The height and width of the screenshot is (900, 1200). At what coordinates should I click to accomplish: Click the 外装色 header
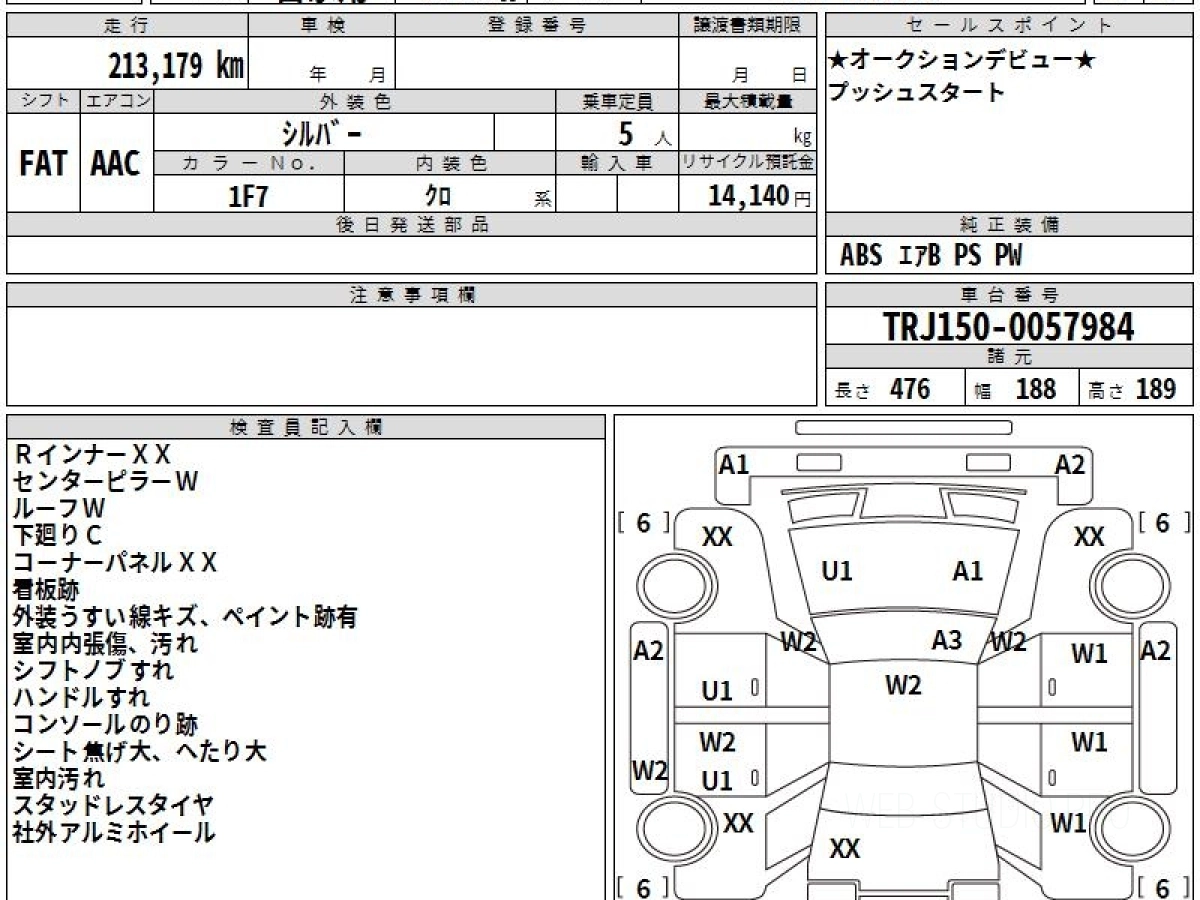(x=355, y=101)
